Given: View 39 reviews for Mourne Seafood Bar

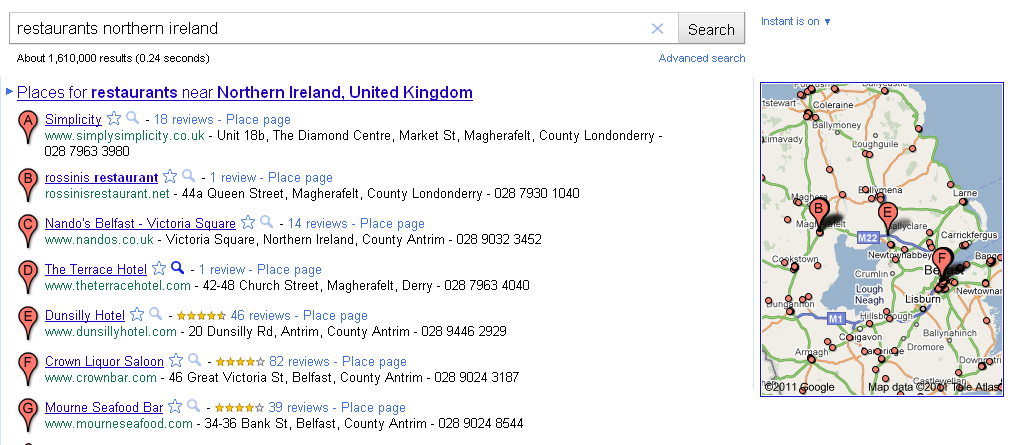Looking at the screenshot, I should (298, 407).
